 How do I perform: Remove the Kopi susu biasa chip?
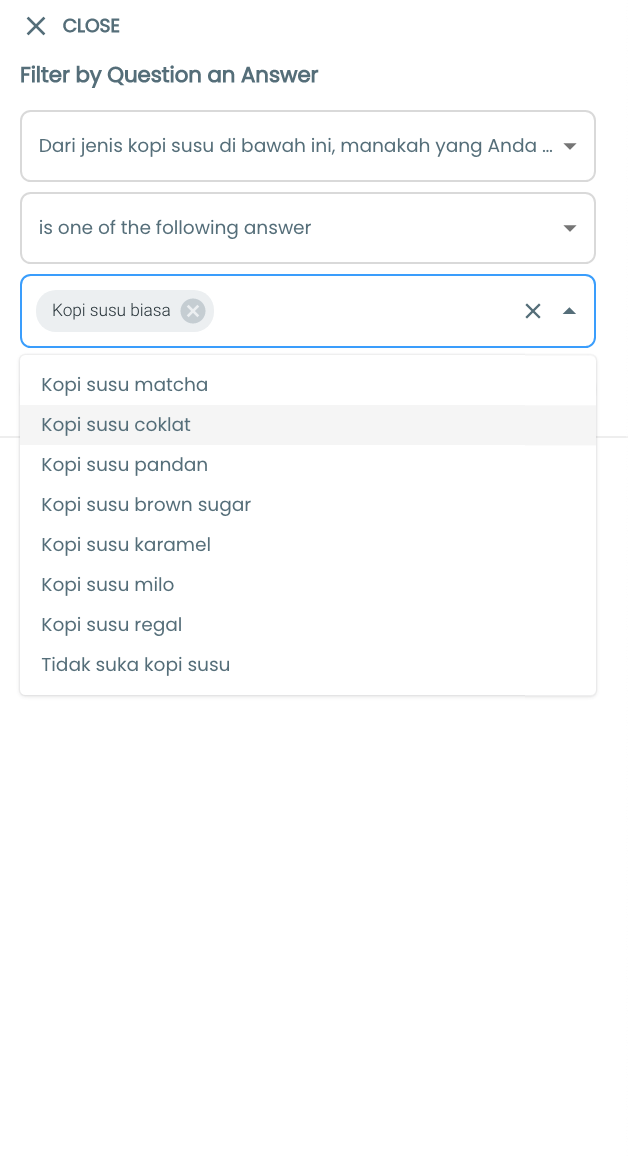tap(193, 311)
